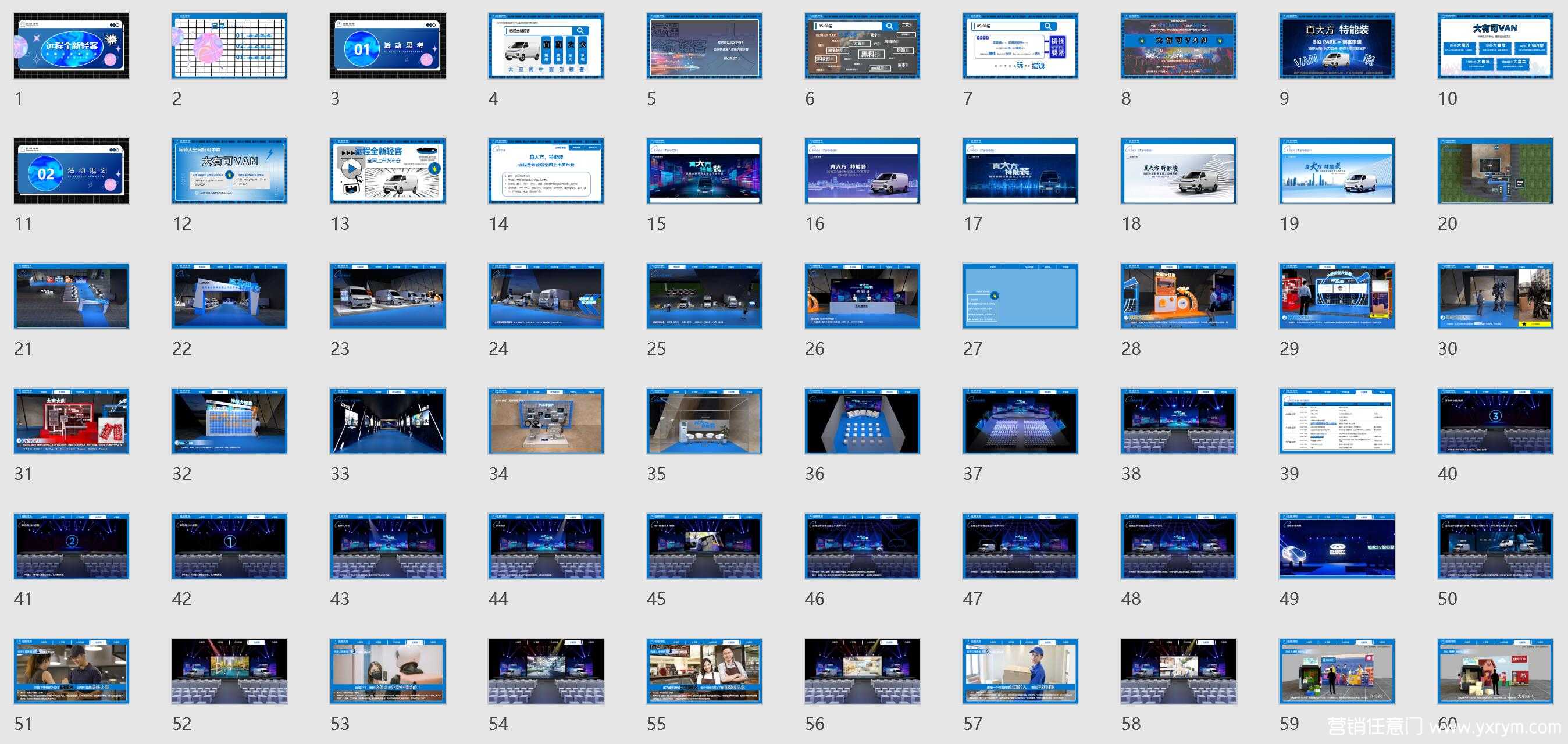
Task: Open slide 2 grid agenda thumbnail
Action: [x=230, y=47]
